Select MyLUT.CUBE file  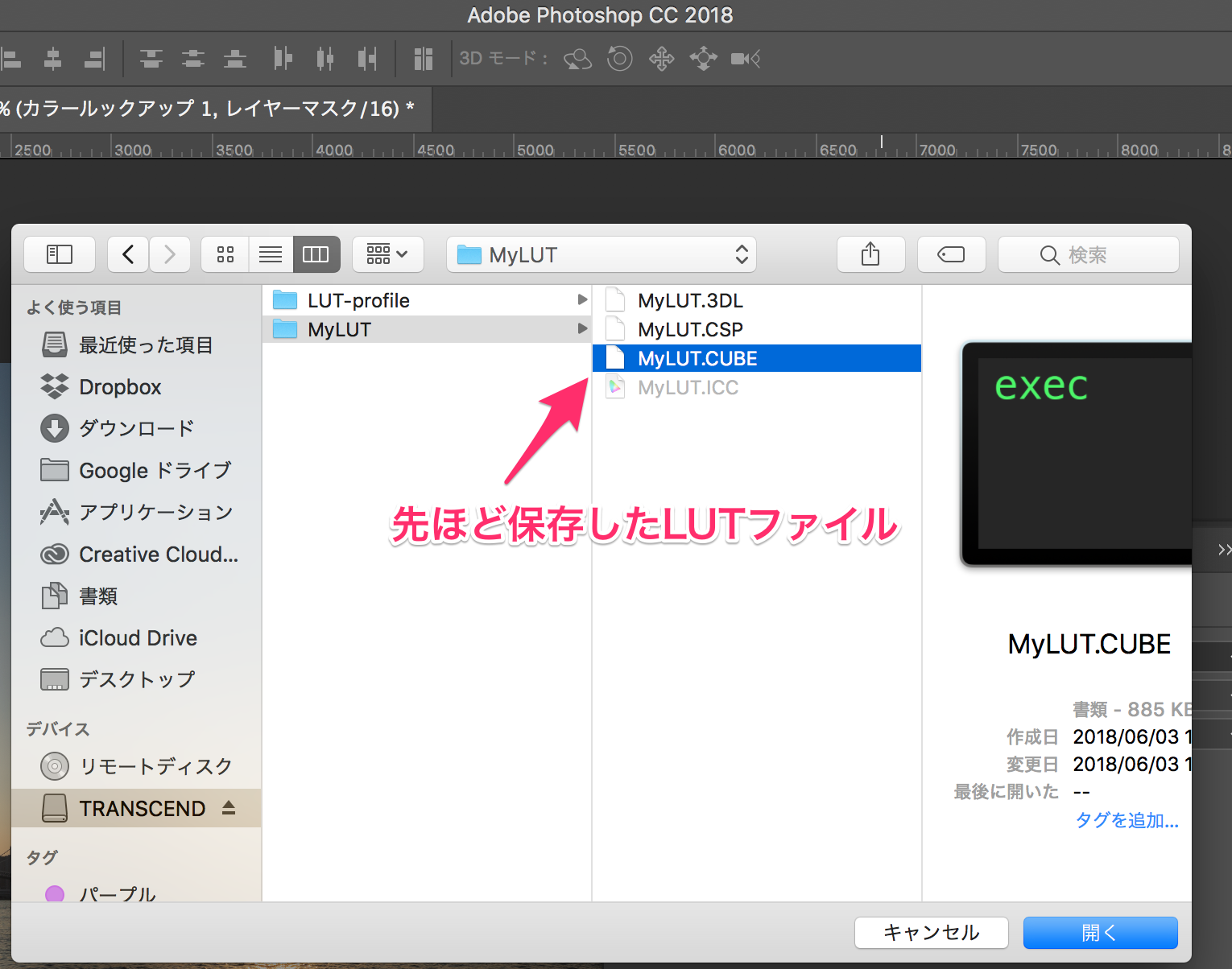click(x=757, y=358)
